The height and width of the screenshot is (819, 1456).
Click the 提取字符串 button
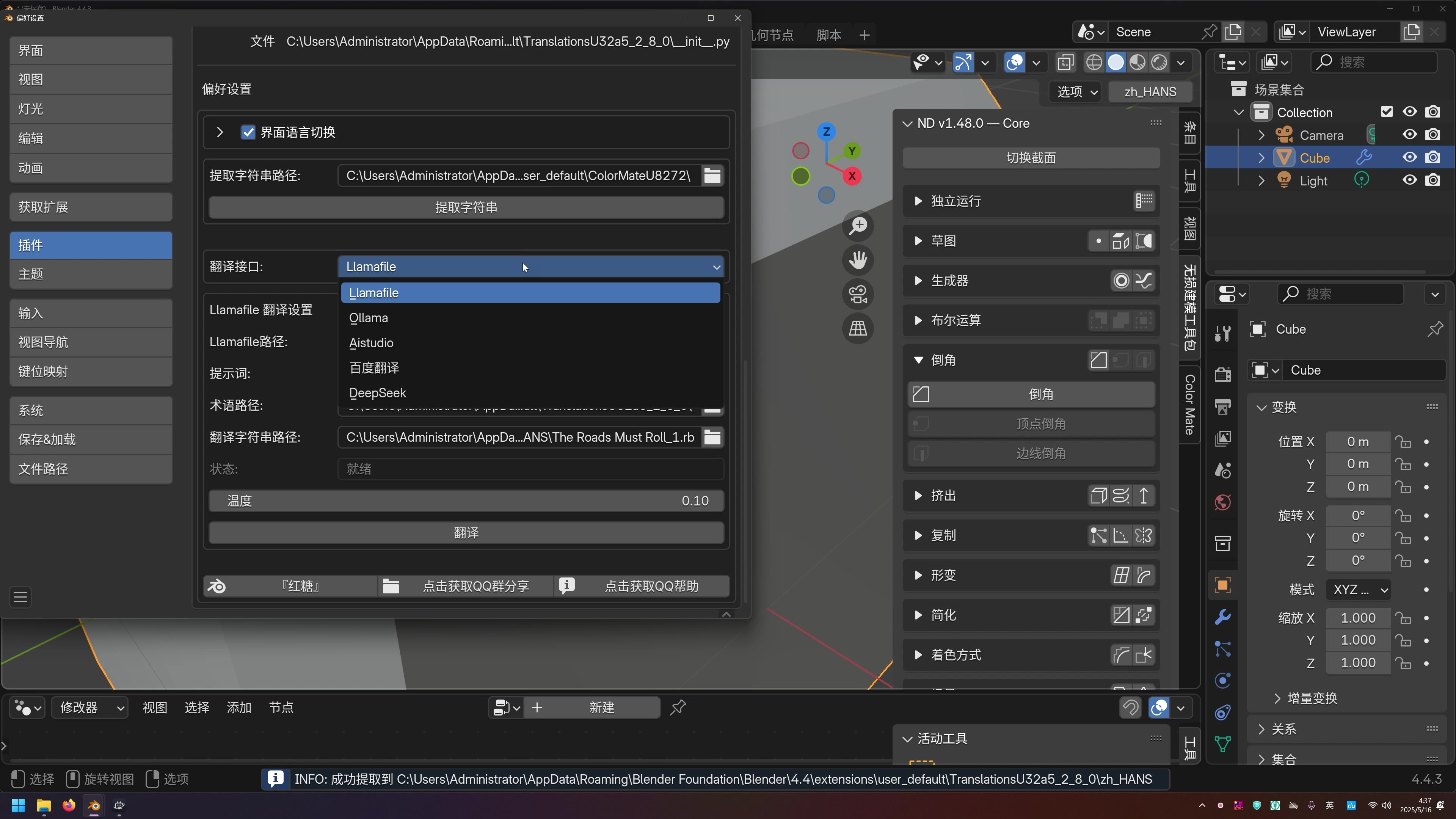[466, 207]
